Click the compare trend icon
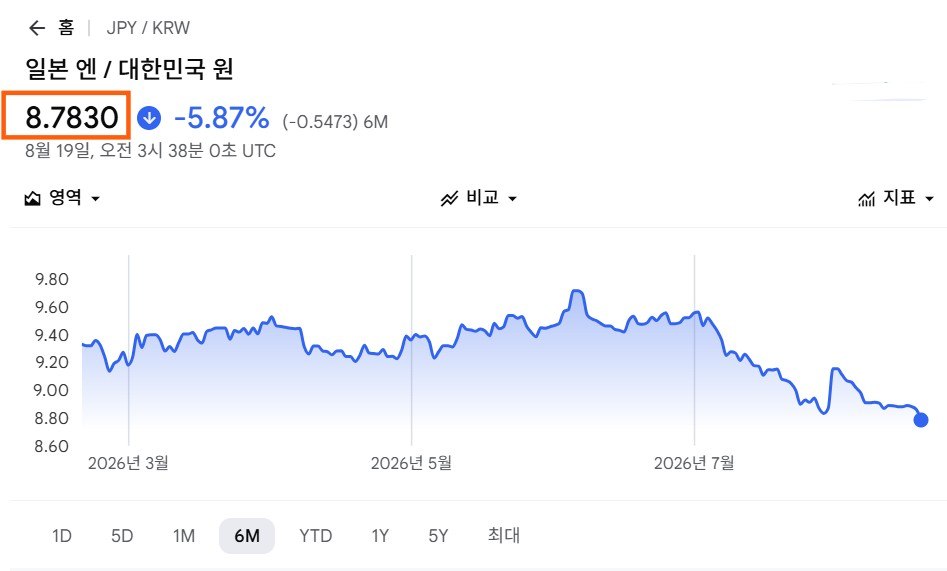This screenshot has width=947, height=571. point(449,198)
